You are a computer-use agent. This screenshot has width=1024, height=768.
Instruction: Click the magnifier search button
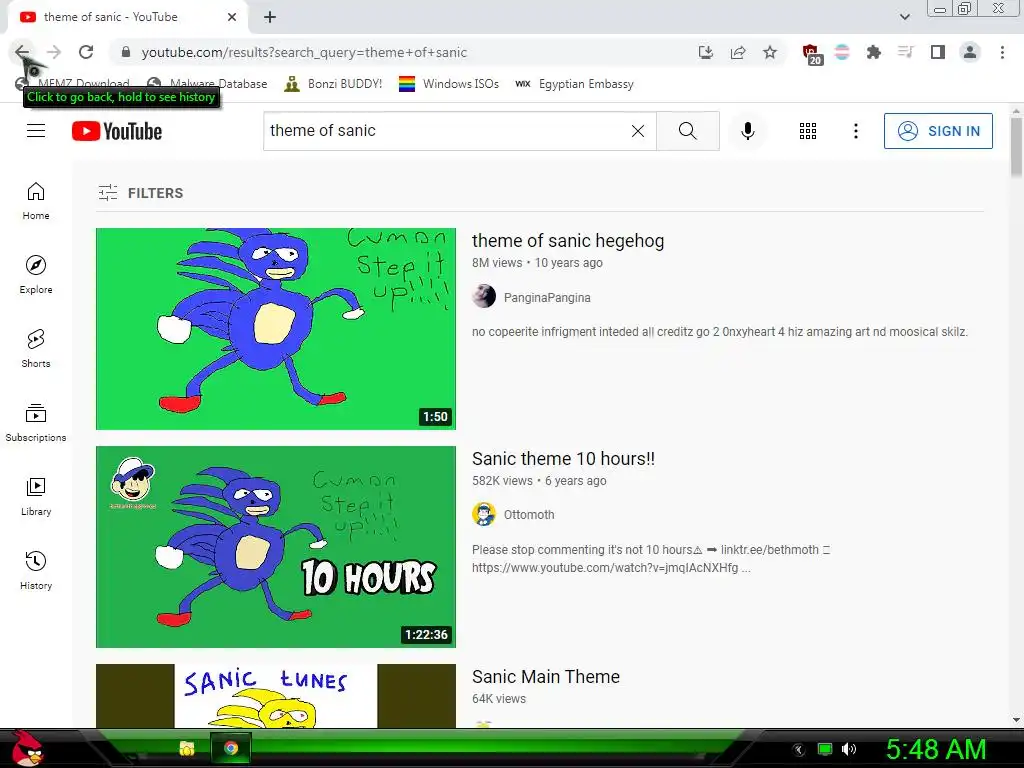tap(688, 131)
